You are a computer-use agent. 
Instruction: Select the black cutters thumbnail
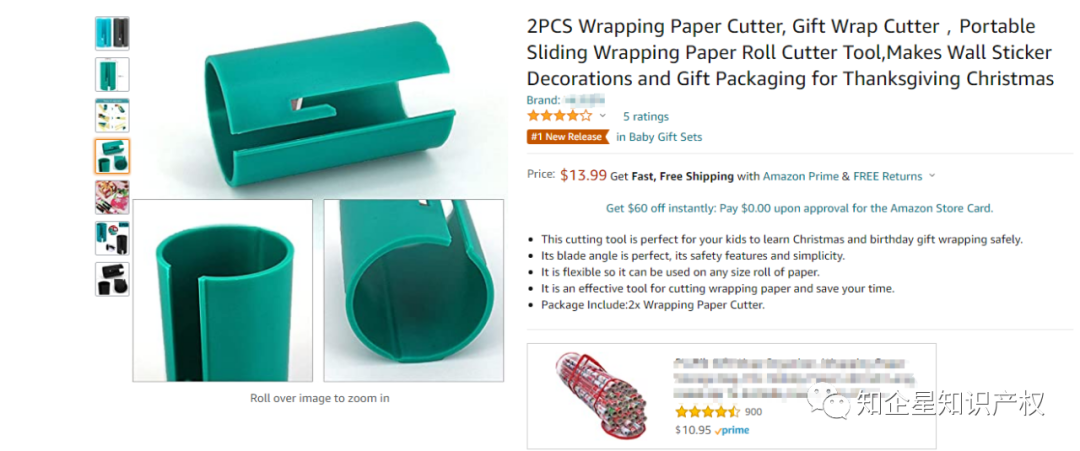point(112,279)
